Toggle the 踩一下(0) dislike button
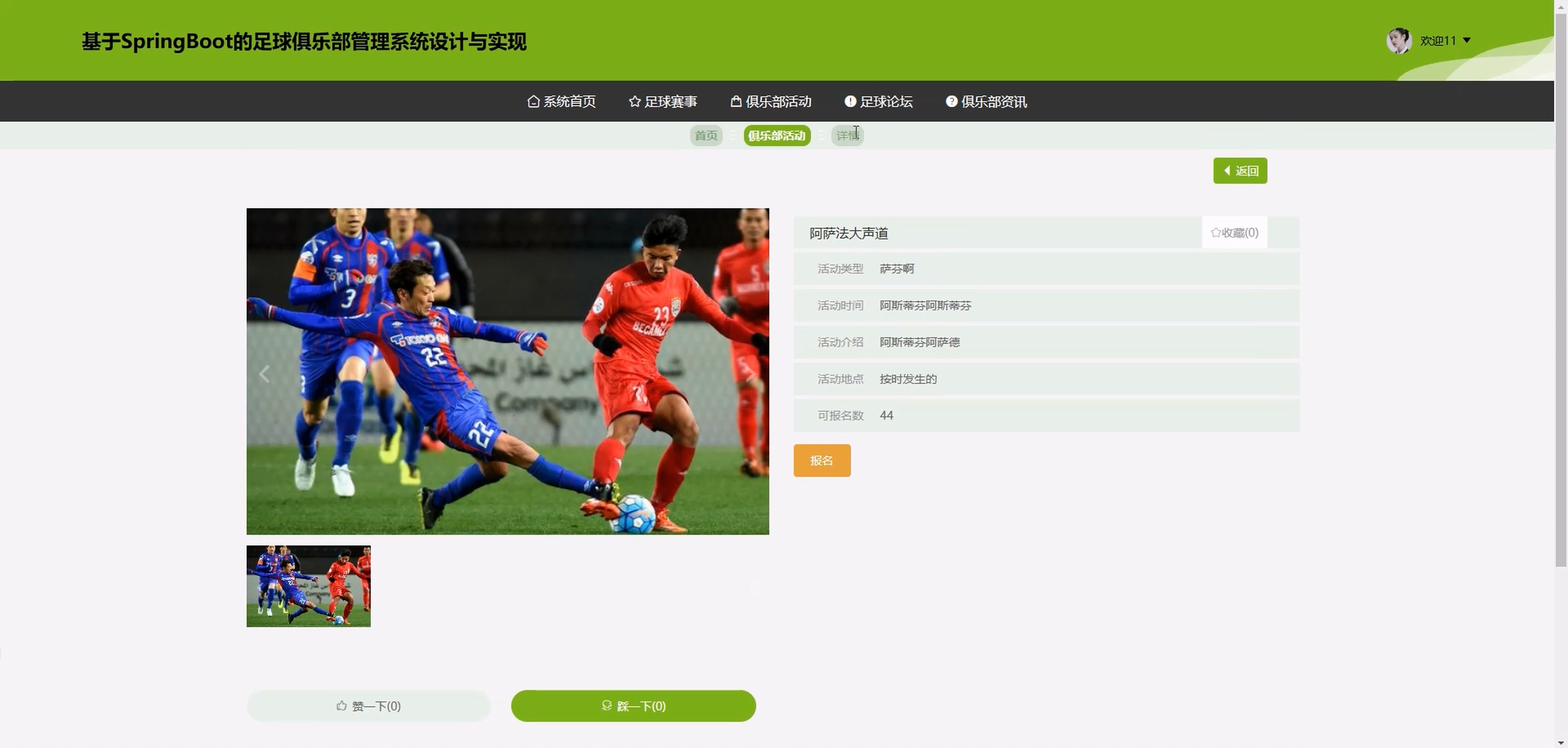The image size is (1568, 748). click(633, 706)
